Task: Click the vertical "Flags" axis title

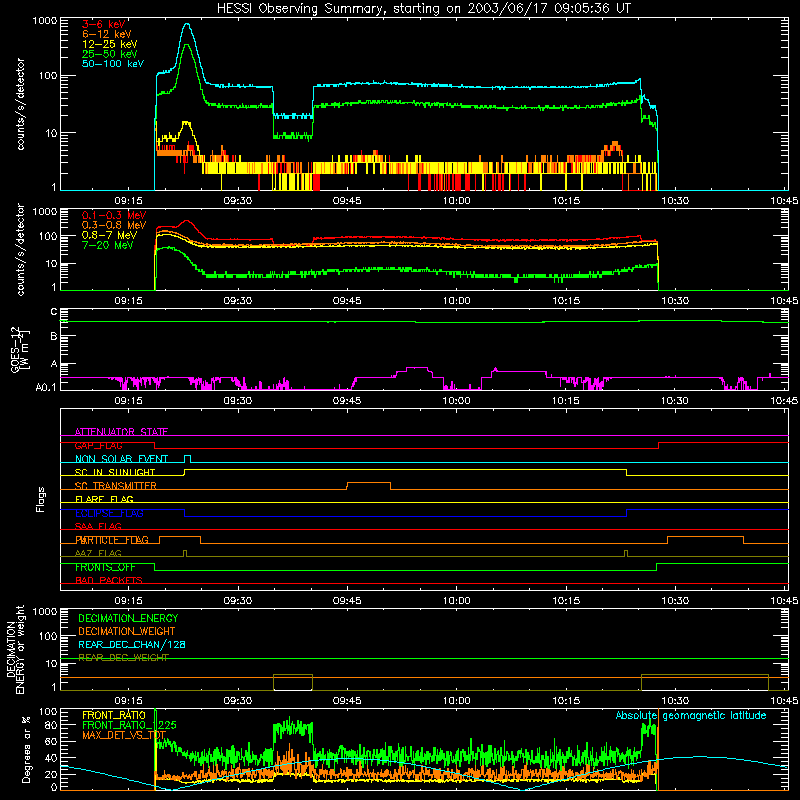Action: 40,499
